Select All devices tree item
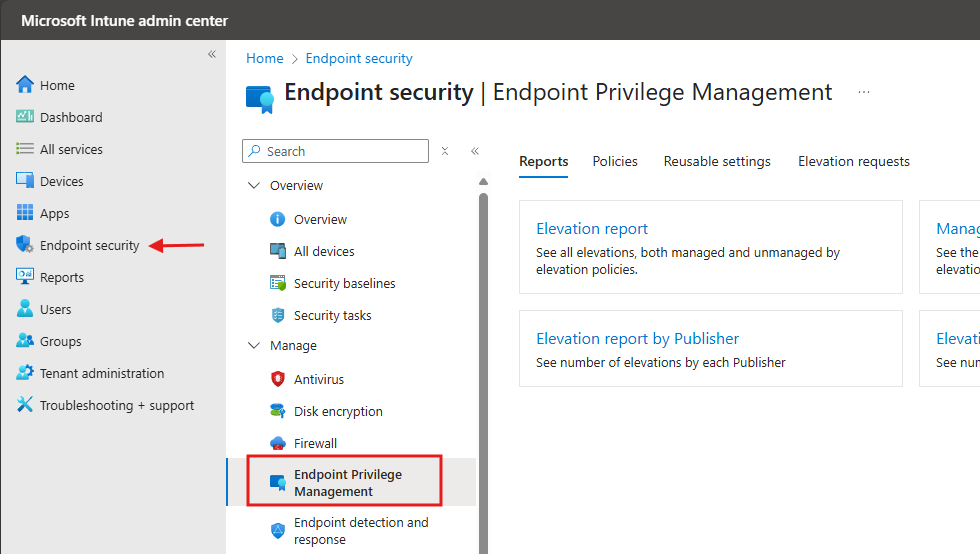Image resolution: width=980 pixels, height=554 pixels. pyautogui.click(x=324, y=251)
